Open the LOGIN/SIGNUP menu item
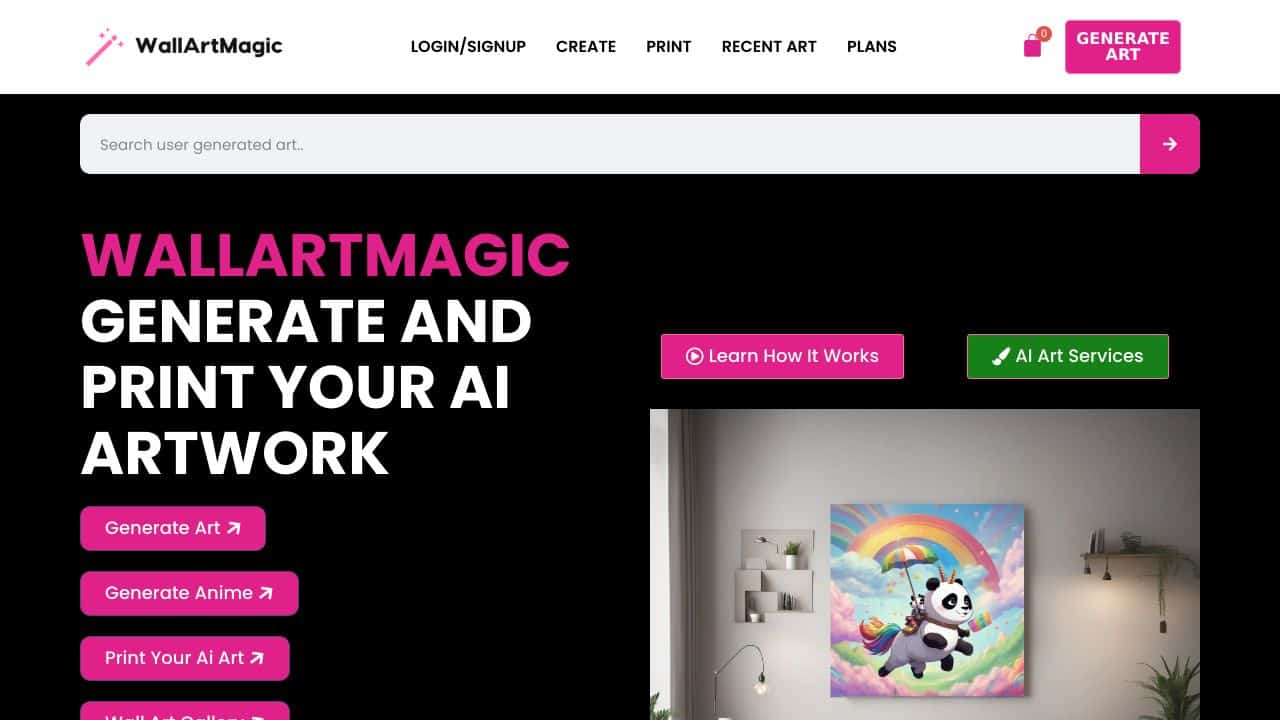 (x=468, y=46)
